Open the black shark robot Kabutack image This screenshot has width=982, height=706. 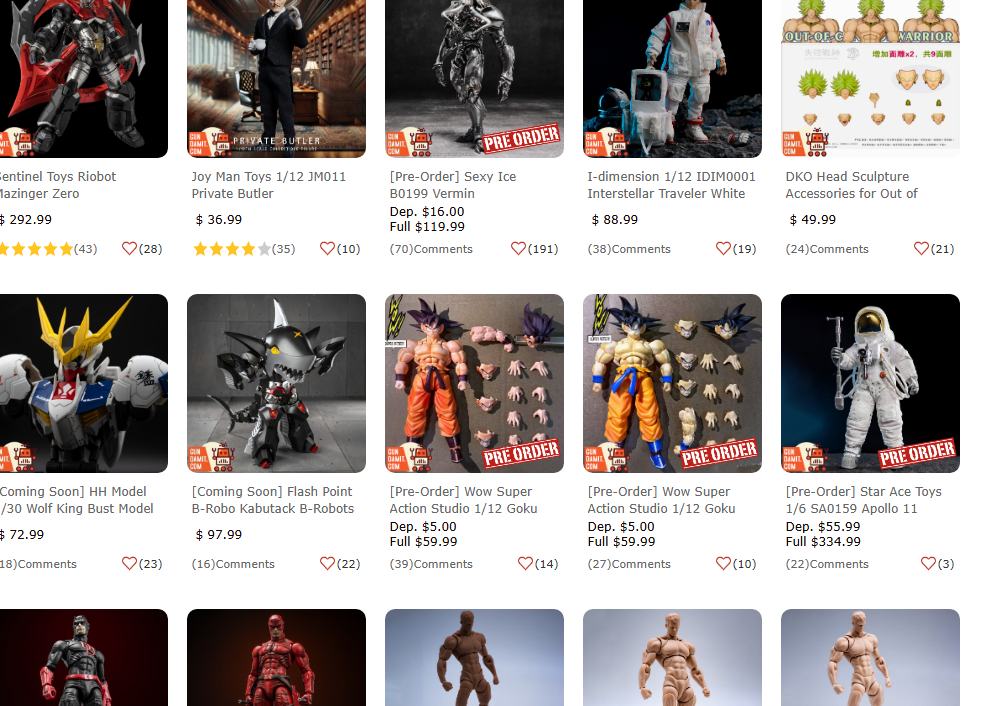(x=276, y=383)
